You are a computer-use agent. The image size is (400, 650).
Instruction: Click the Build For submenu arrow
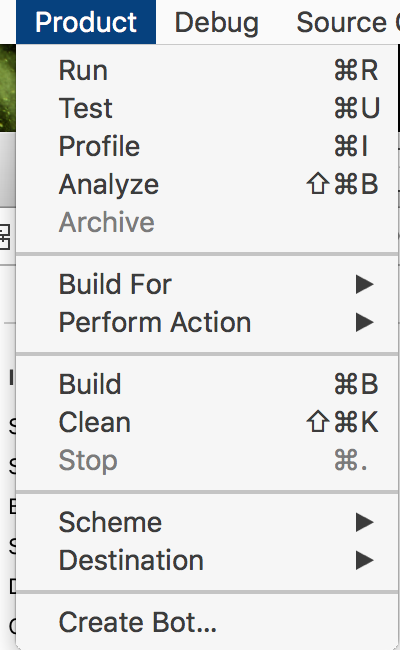(x=365, y=285)
